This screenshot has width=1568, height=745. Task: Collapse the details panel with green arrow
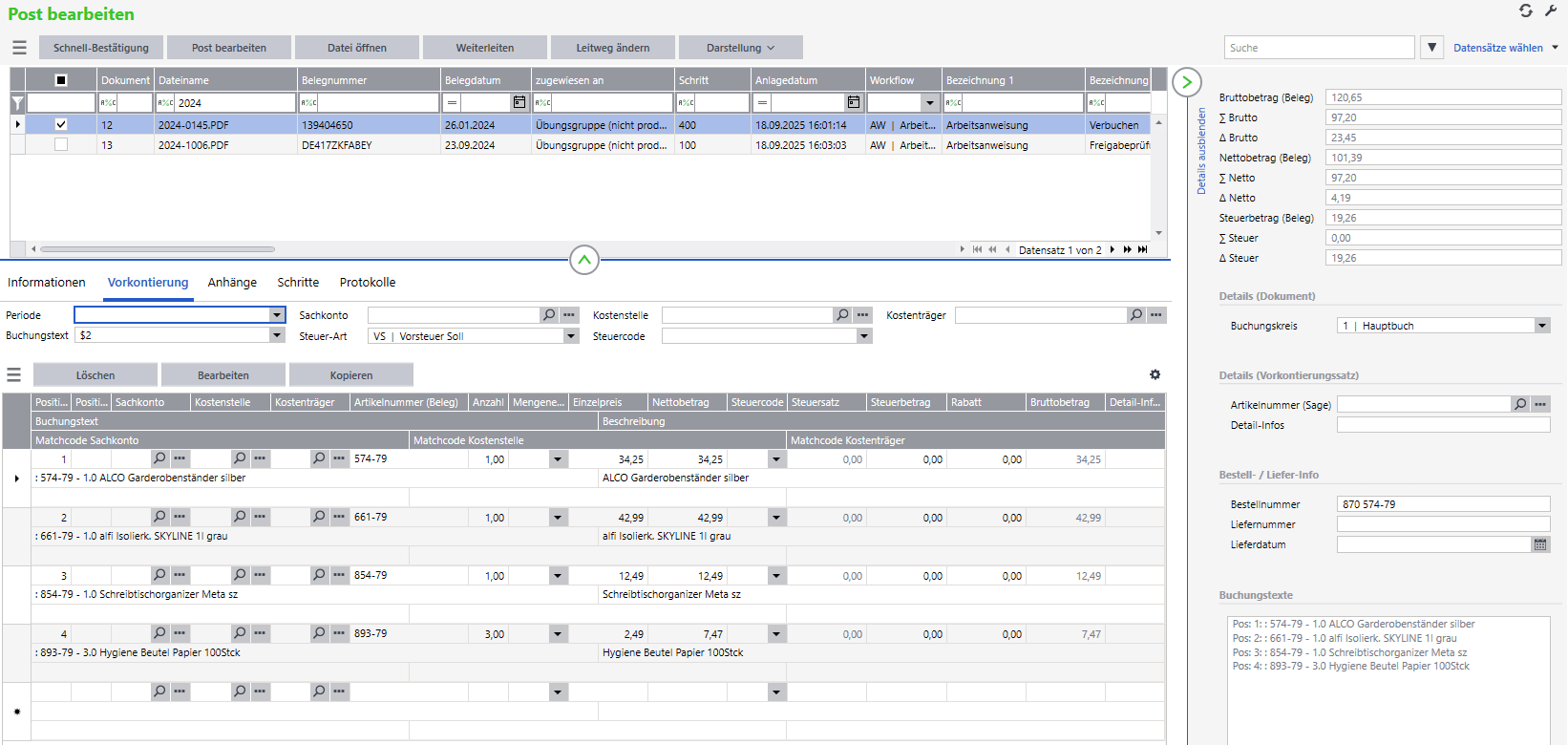pyautogui.click(x=1186, y=82)
